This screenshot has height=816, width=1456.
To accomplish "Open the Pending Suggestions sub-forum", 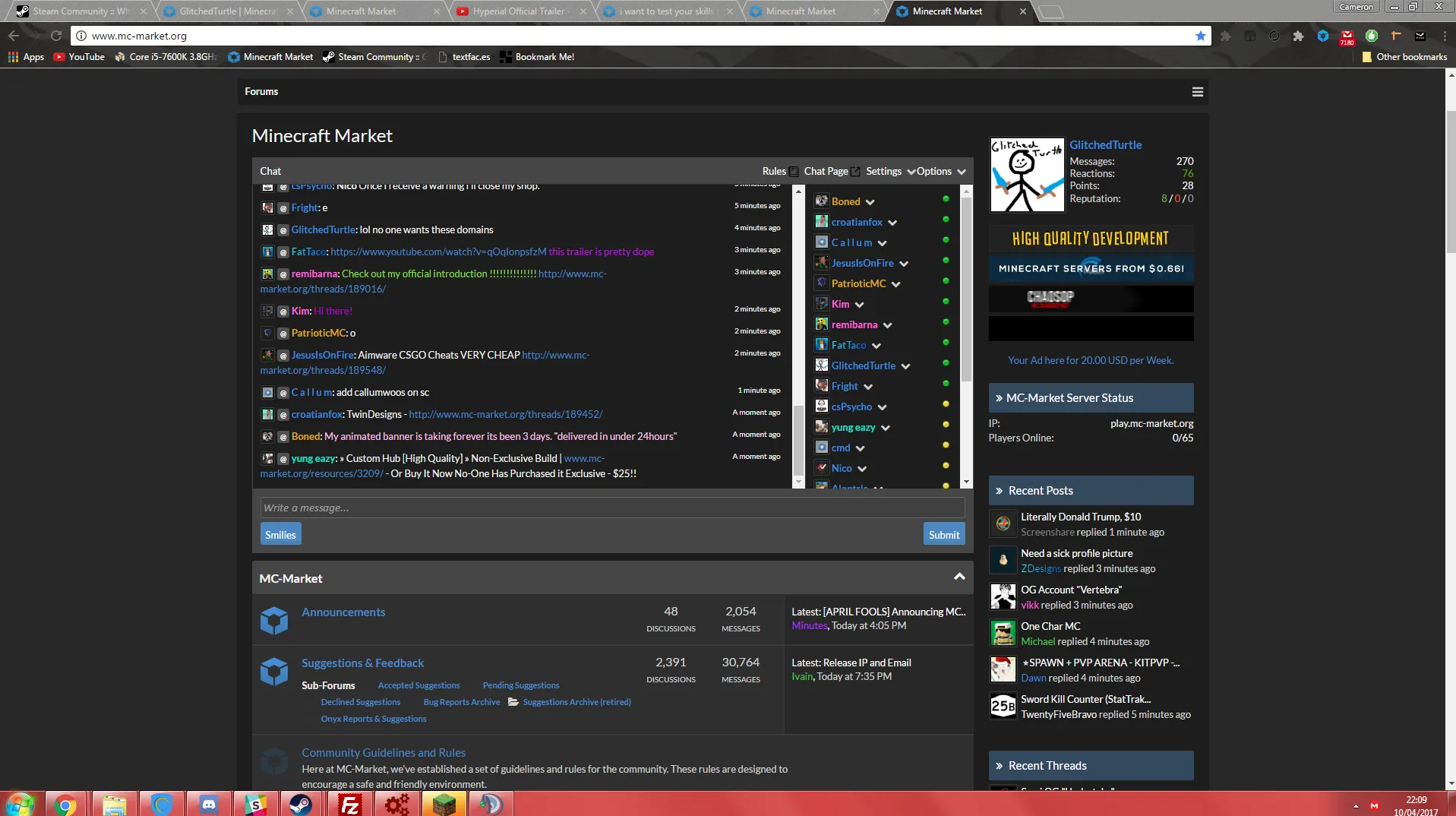I will (521, 686).
